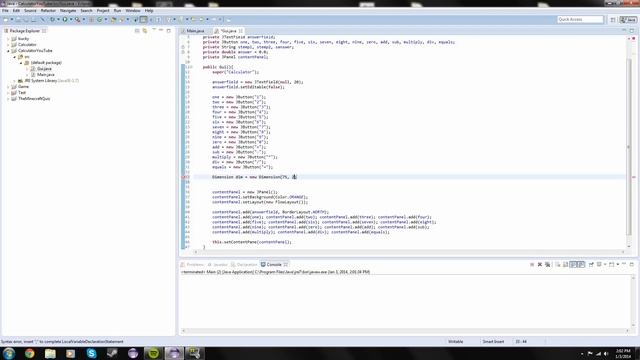
Task: Expand the Game project node
Action: coord(8,87)
